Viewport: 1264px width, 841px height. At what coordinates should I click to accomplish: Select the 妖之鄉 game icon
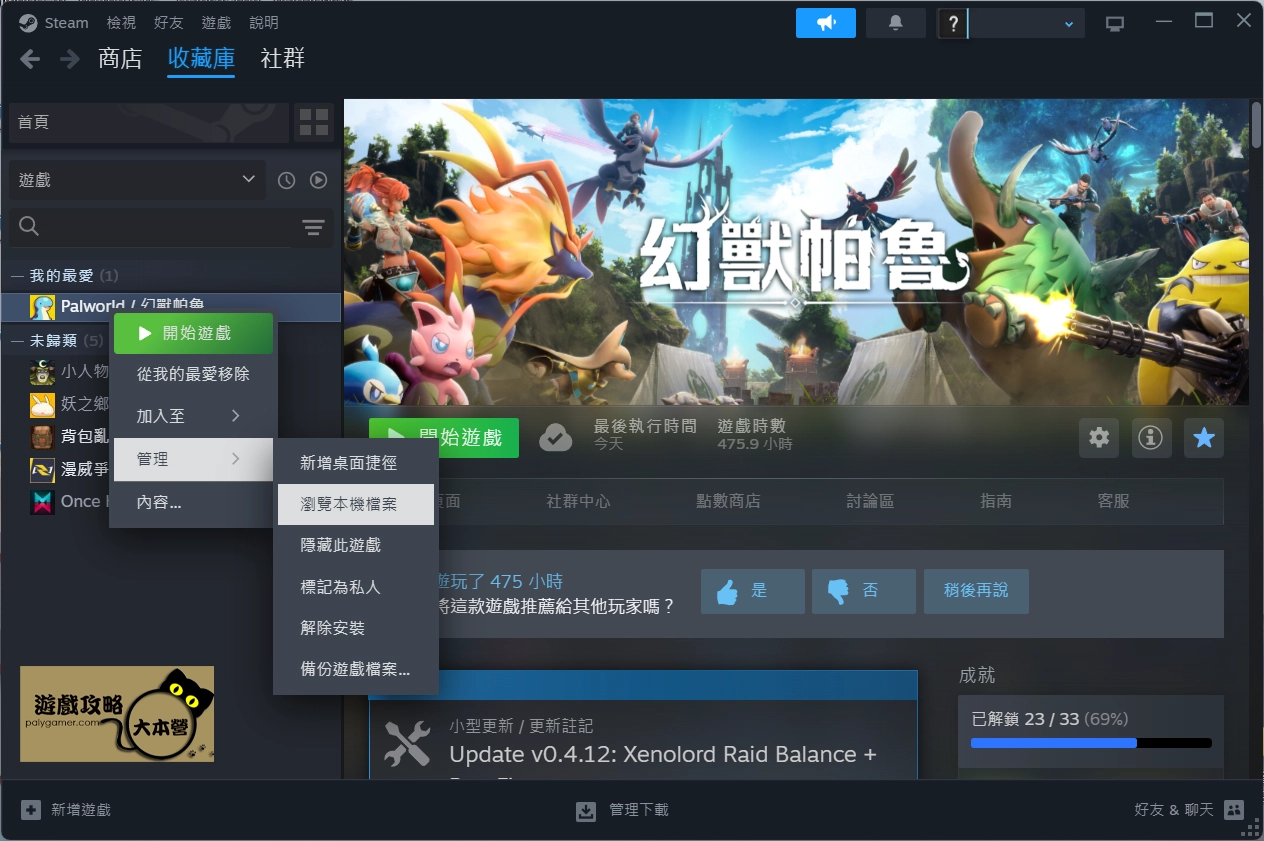pyautogui.click(x=42, y=405)
